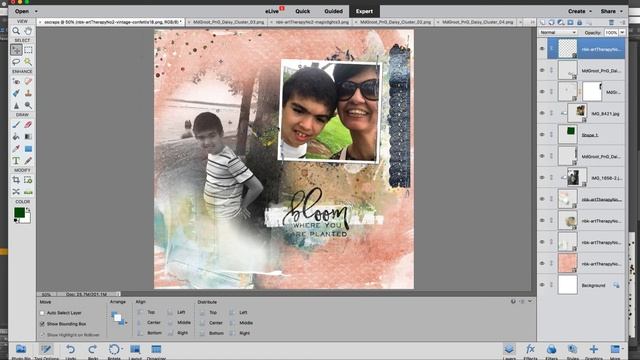
Task: Select the Recompose tool
Action: pos(28,180)
